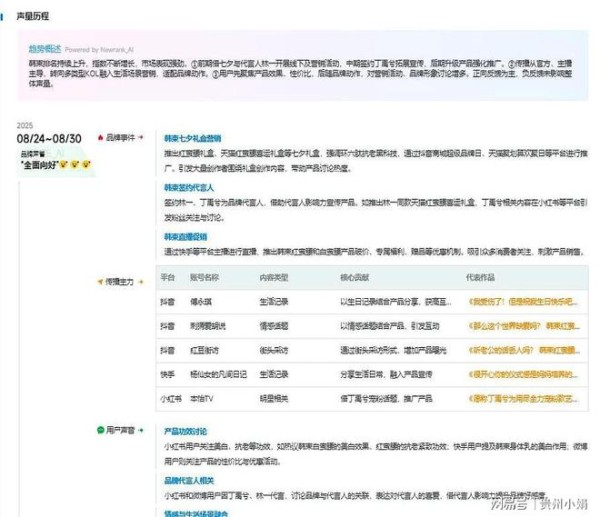The height and width of the screenshot is (517, 600).
Task: Click the arrow icon after 用户声音
Action: tap(141, 430)
